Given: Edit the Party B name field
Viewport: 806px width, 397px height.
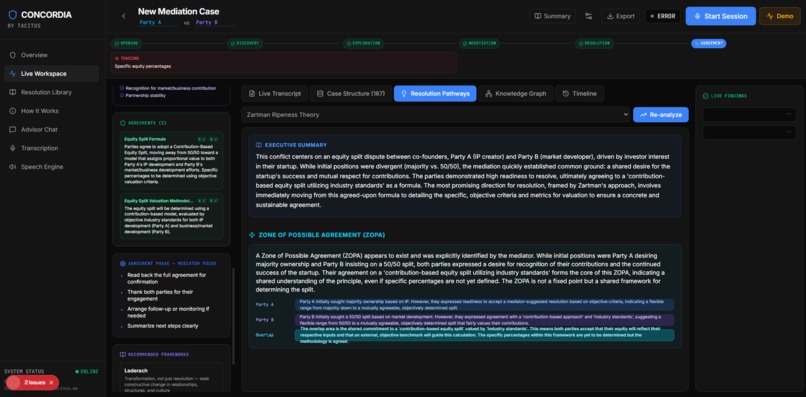Looking at the screenshot, I should (x=215, y=23).
